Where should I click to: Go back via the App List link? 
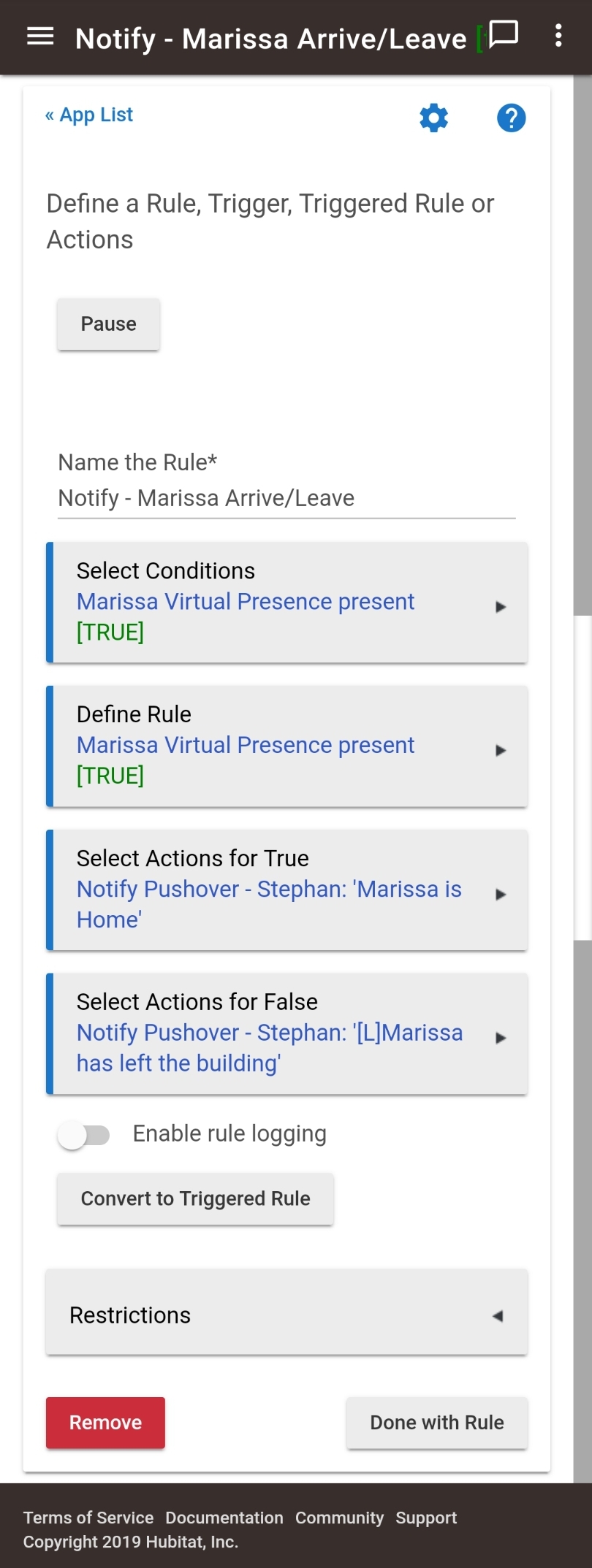tap(89, 115)
